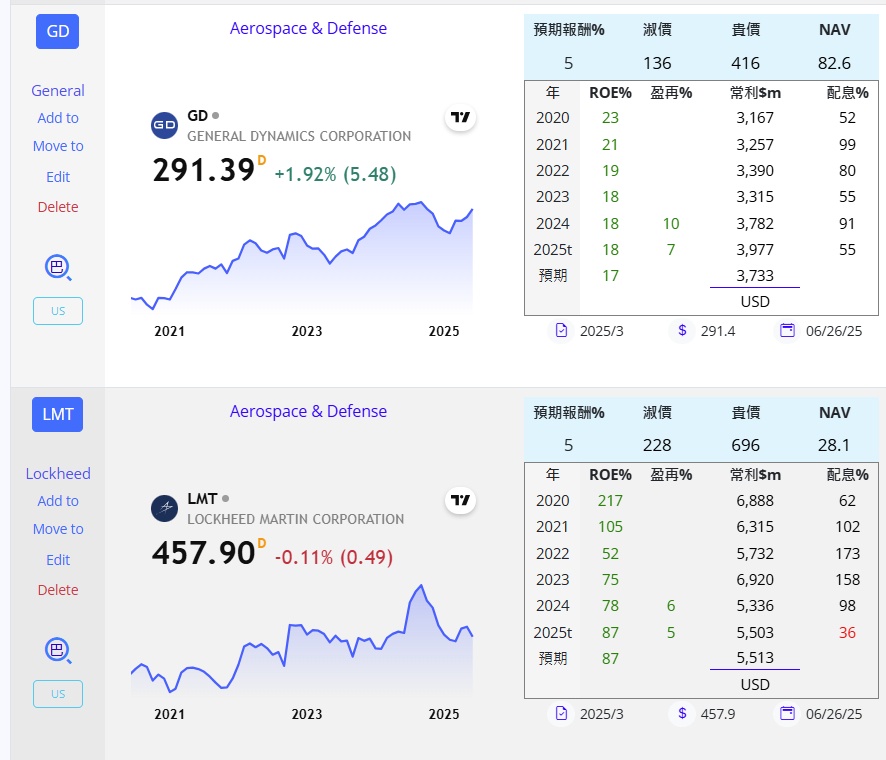
Task: Click the US market tag for LMT
Action: pos(58,694)
